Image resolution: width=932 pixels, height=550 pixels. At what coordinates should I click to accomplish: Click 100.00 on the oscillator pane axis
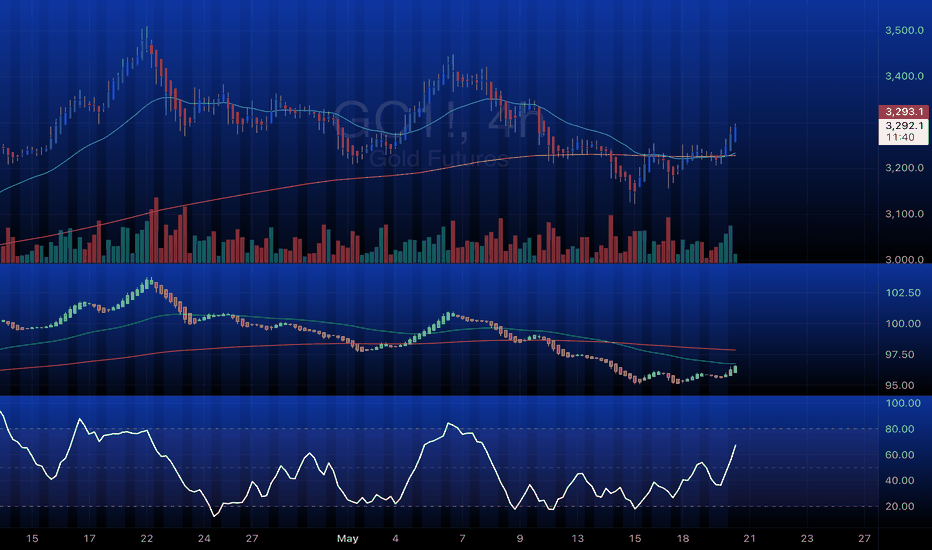click(x=903, y=403)
